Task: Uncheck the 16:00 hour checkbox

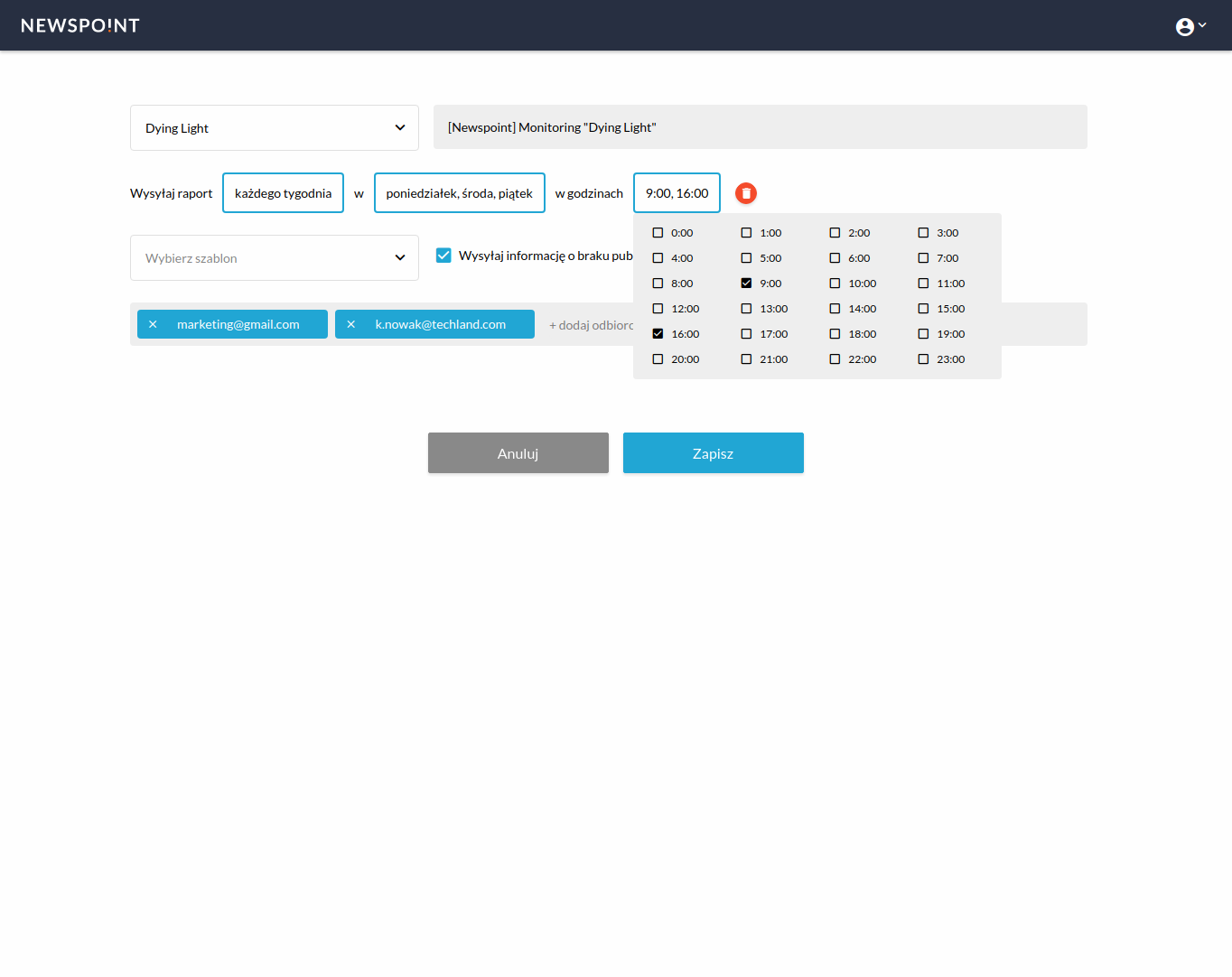Action: coord(658,334)
